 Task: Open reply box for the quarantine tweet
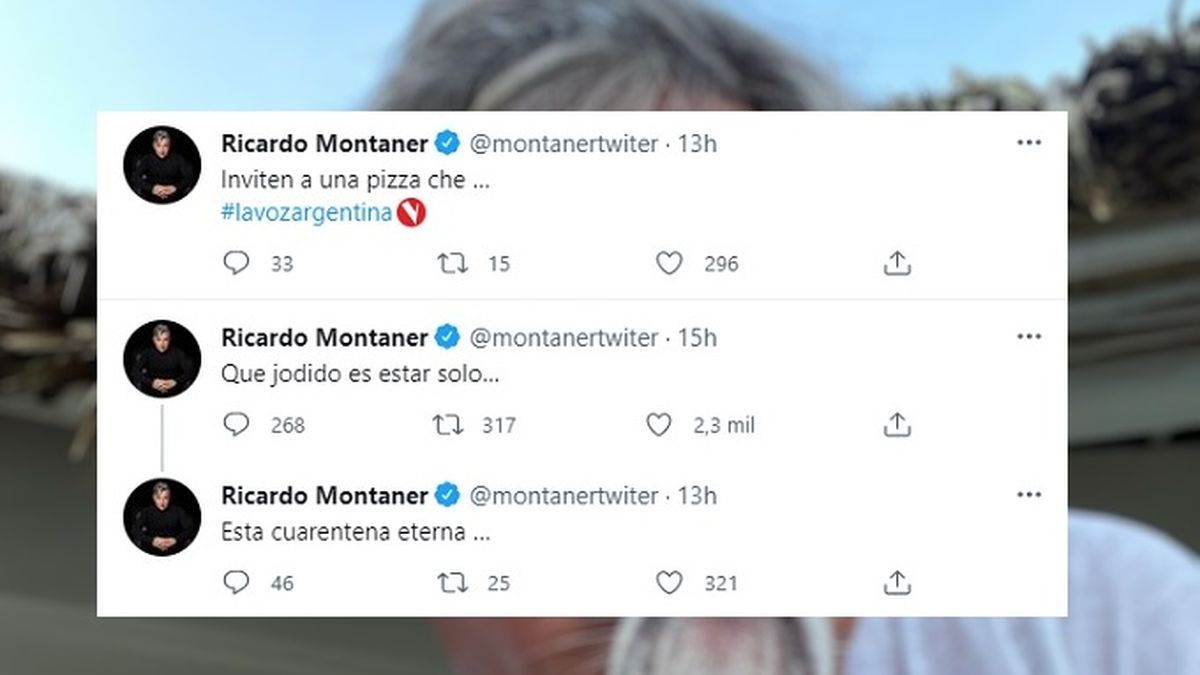236,582
